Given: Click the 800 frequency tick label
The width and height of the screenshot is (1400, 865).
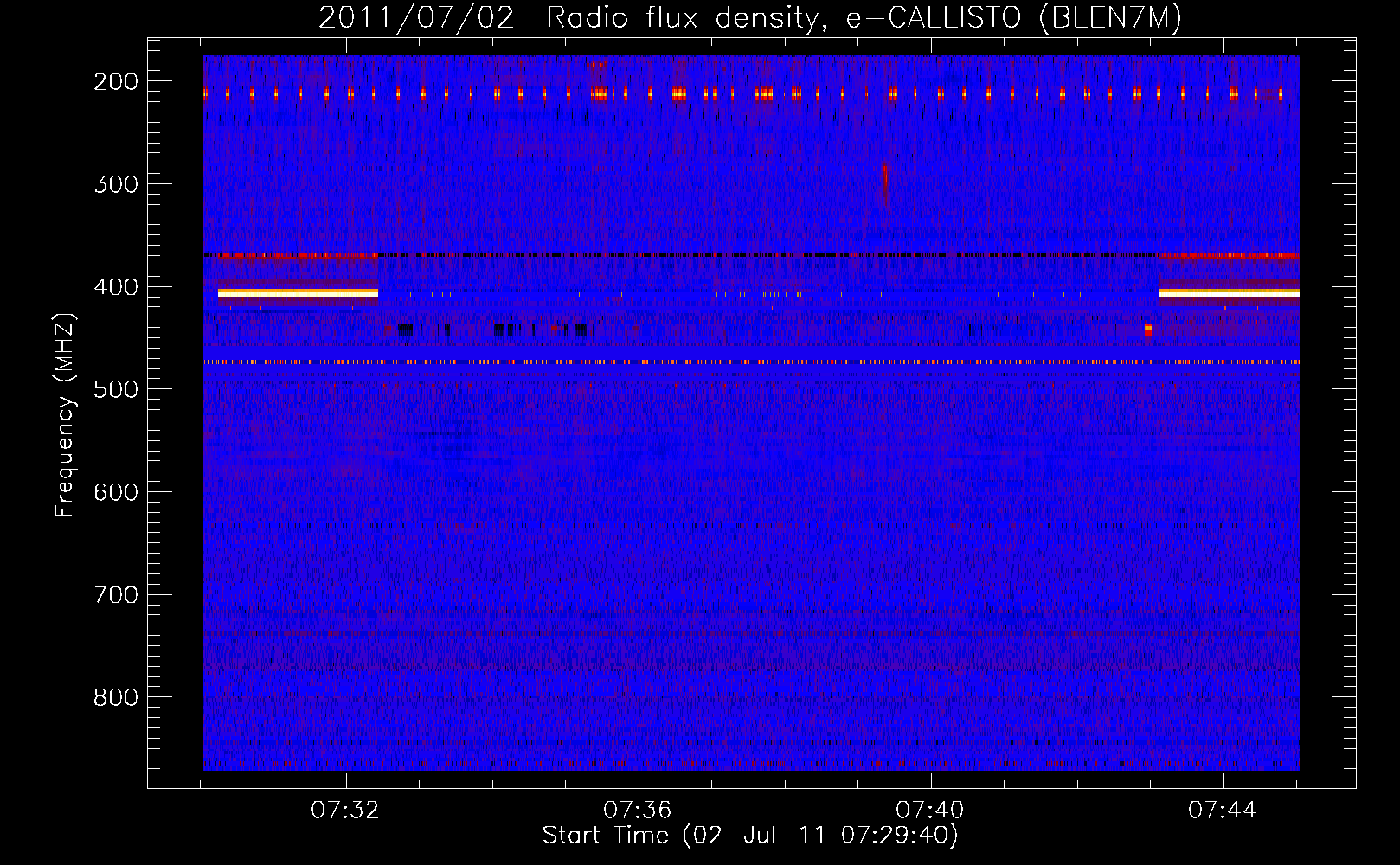Looking at the screenshot, I should (116, 697).
